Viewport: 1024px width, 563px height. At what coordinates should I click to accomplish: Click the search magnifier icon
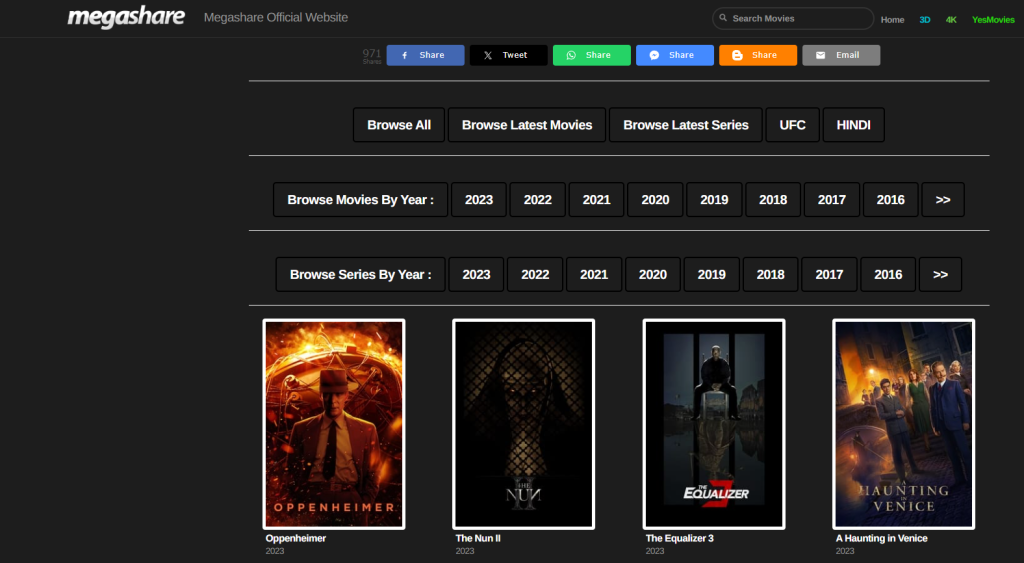(723, 18)
